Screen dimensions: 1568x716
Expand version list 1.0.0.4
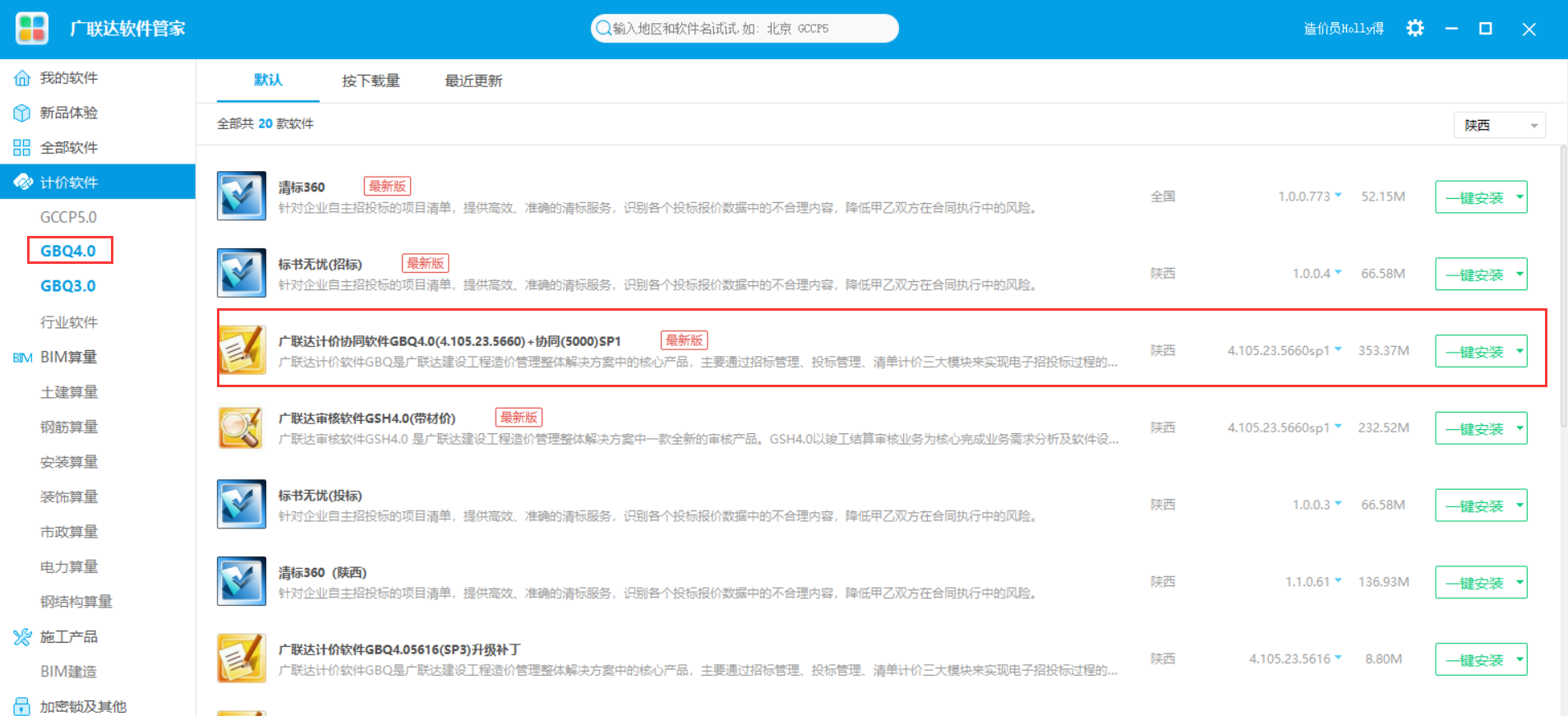(1338, 273)
